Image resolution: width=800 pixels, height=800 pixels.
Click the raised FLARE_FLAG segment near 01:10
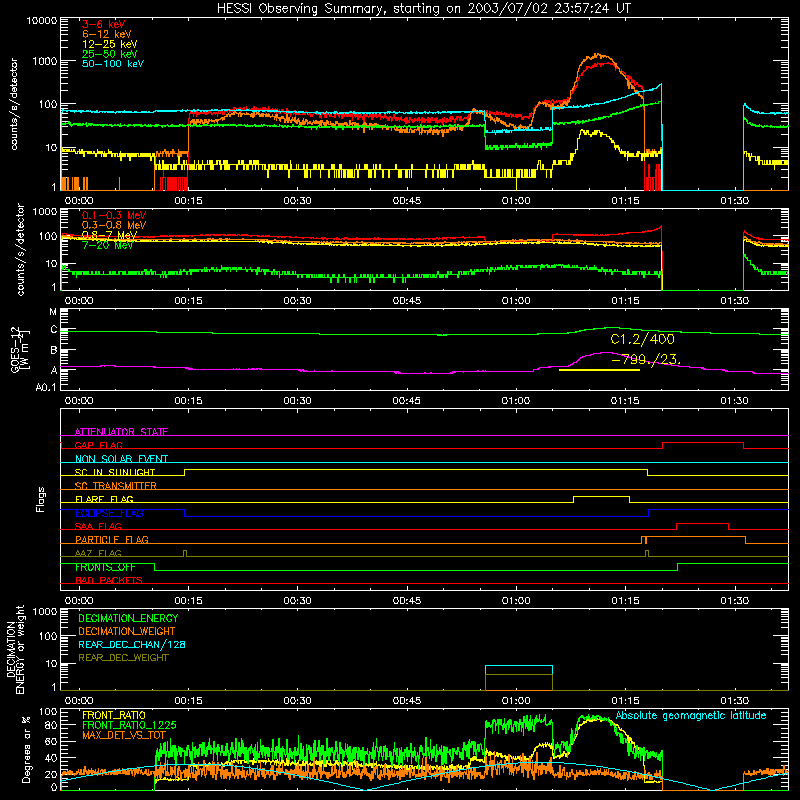click(602, 496)
